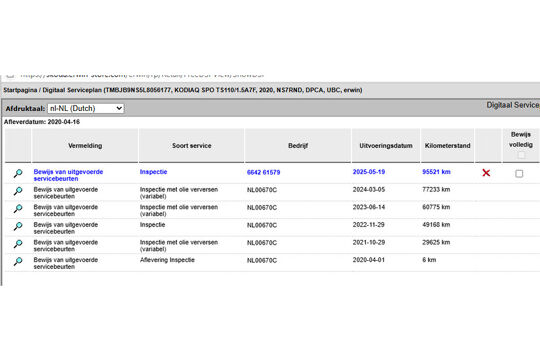Image resolution: width=540 pixels, height=360 pixels.
Task: Open magnifier for the 2020-04-01 delivery inspection
Action: [18, 261]
